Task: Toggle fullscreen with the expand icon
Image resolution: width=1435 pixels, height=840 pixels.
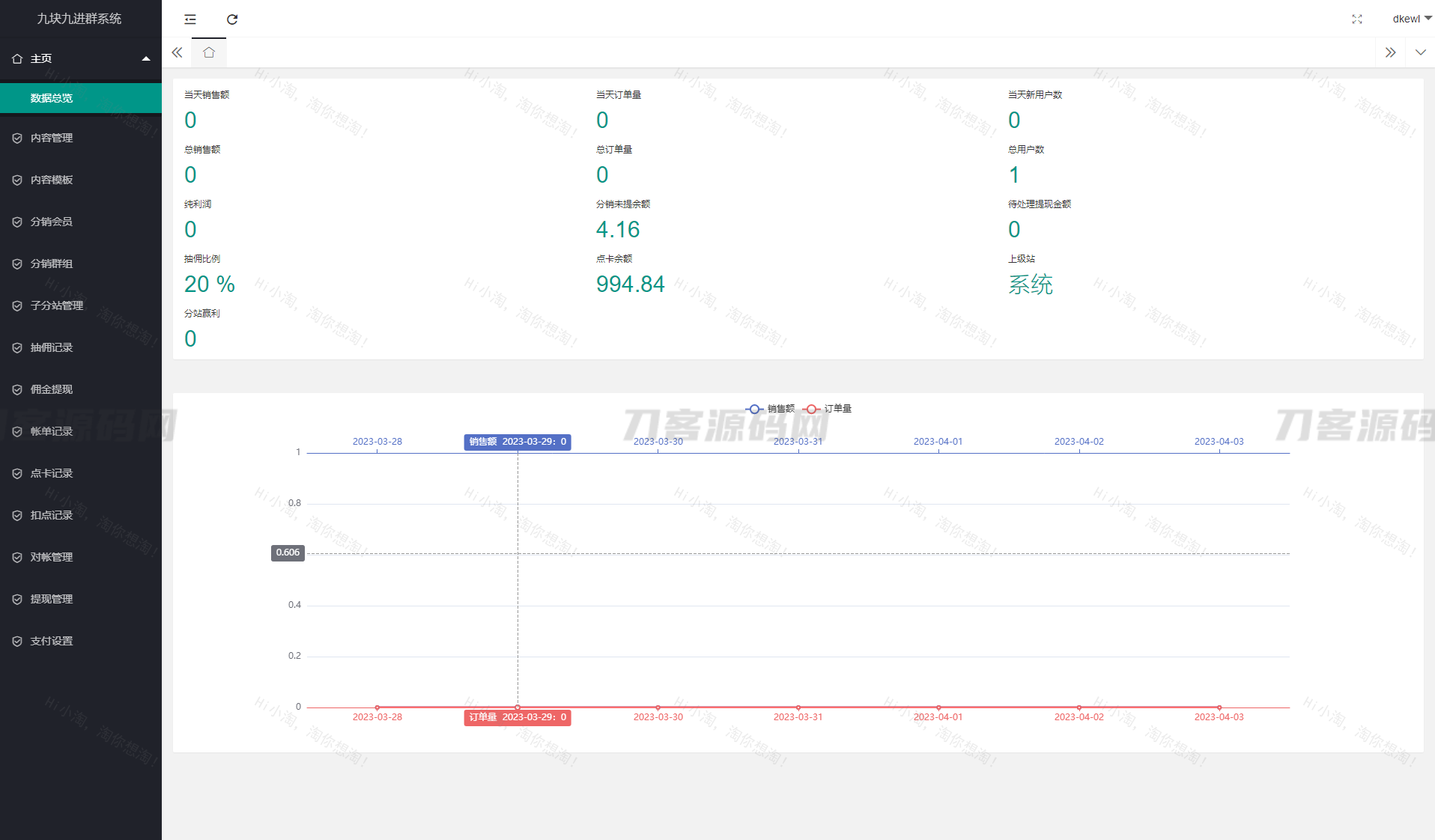Action: coord(1356,19)
